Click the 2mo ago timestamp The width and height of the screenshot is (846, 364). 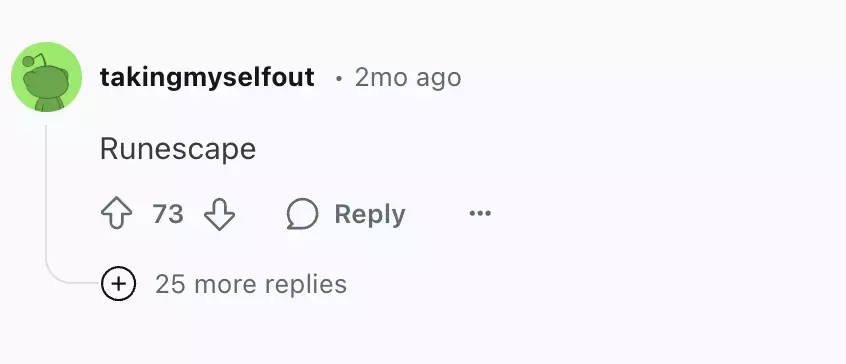408,78
